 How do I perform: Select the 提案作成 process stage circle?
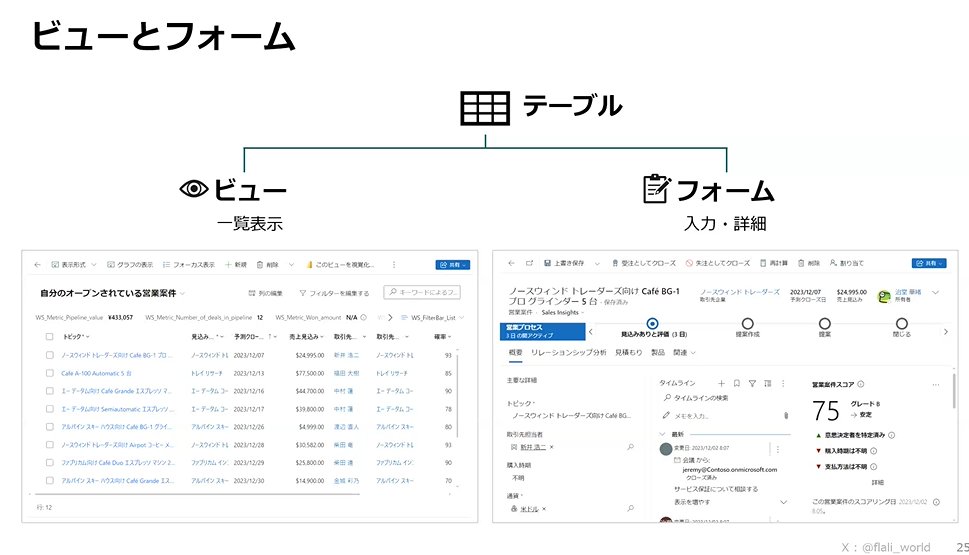click(x=747, y=323)
